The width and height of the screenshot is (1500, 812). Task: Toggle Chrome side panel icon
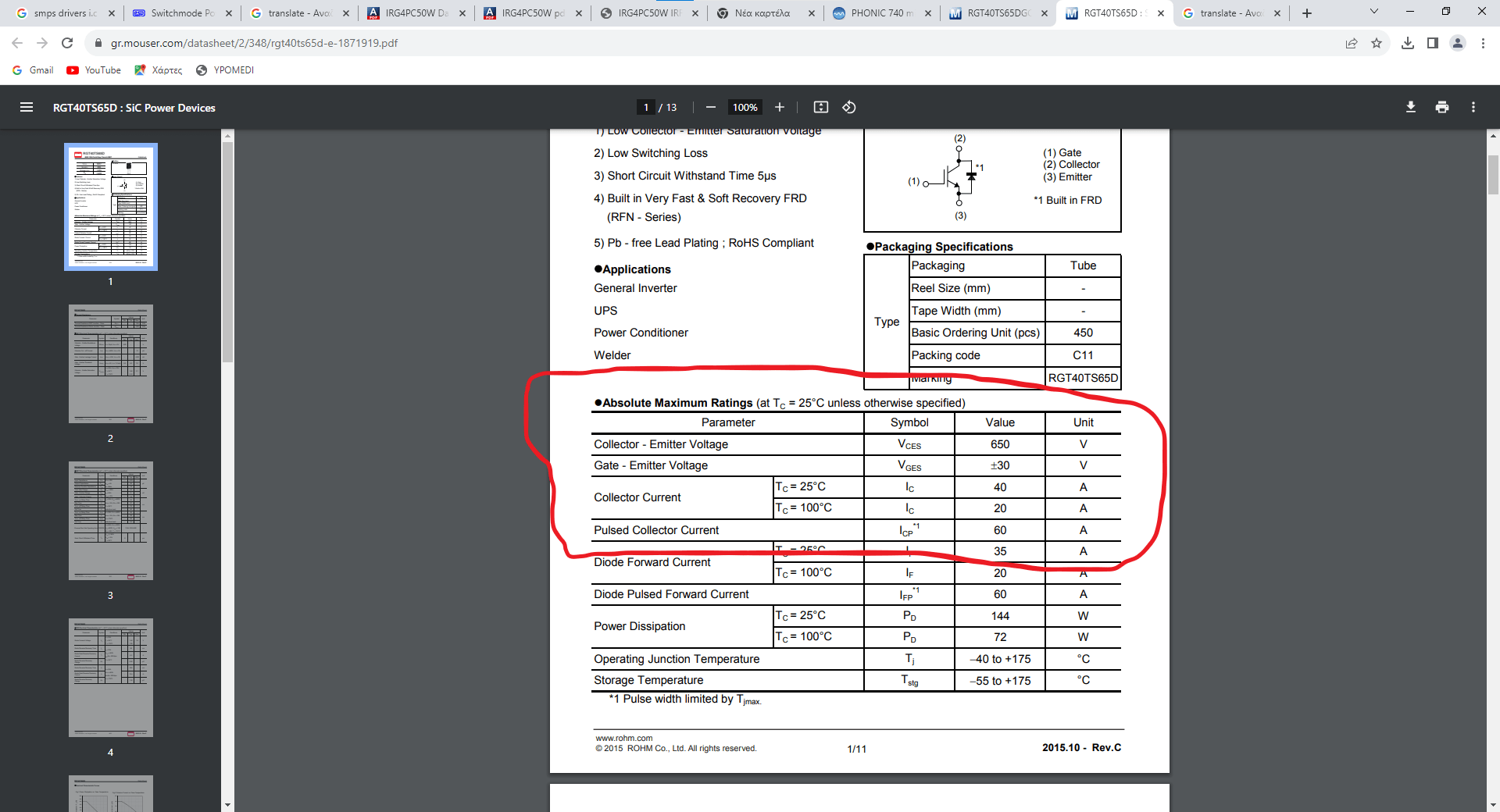(x=1433, y=43)
